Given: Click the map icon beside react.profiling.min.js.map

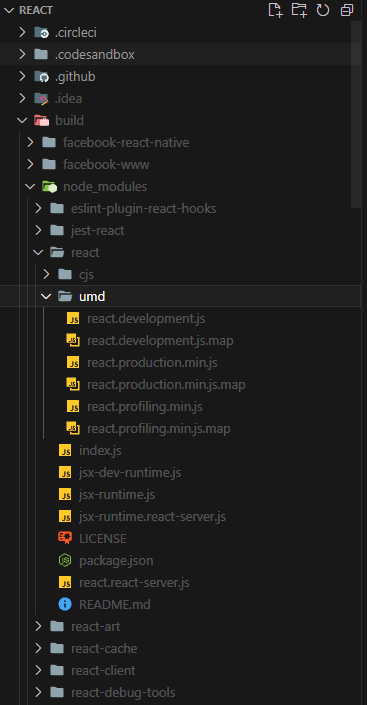Looking at the screenshot, I should [x=73, y=429].
